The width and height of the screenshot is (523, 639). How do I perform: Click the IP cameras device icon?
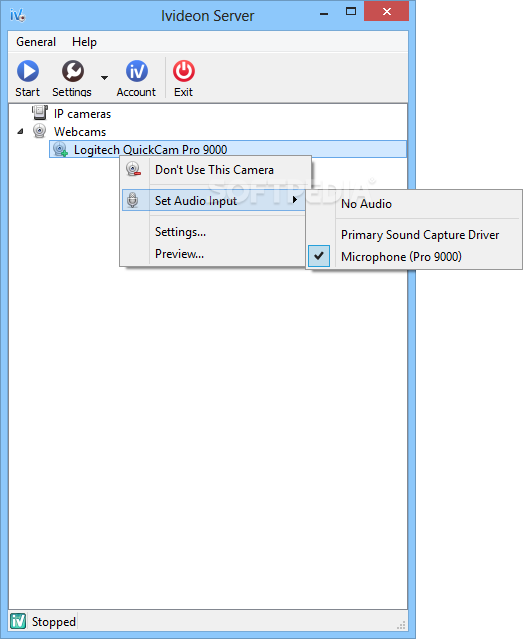(40, 113)
